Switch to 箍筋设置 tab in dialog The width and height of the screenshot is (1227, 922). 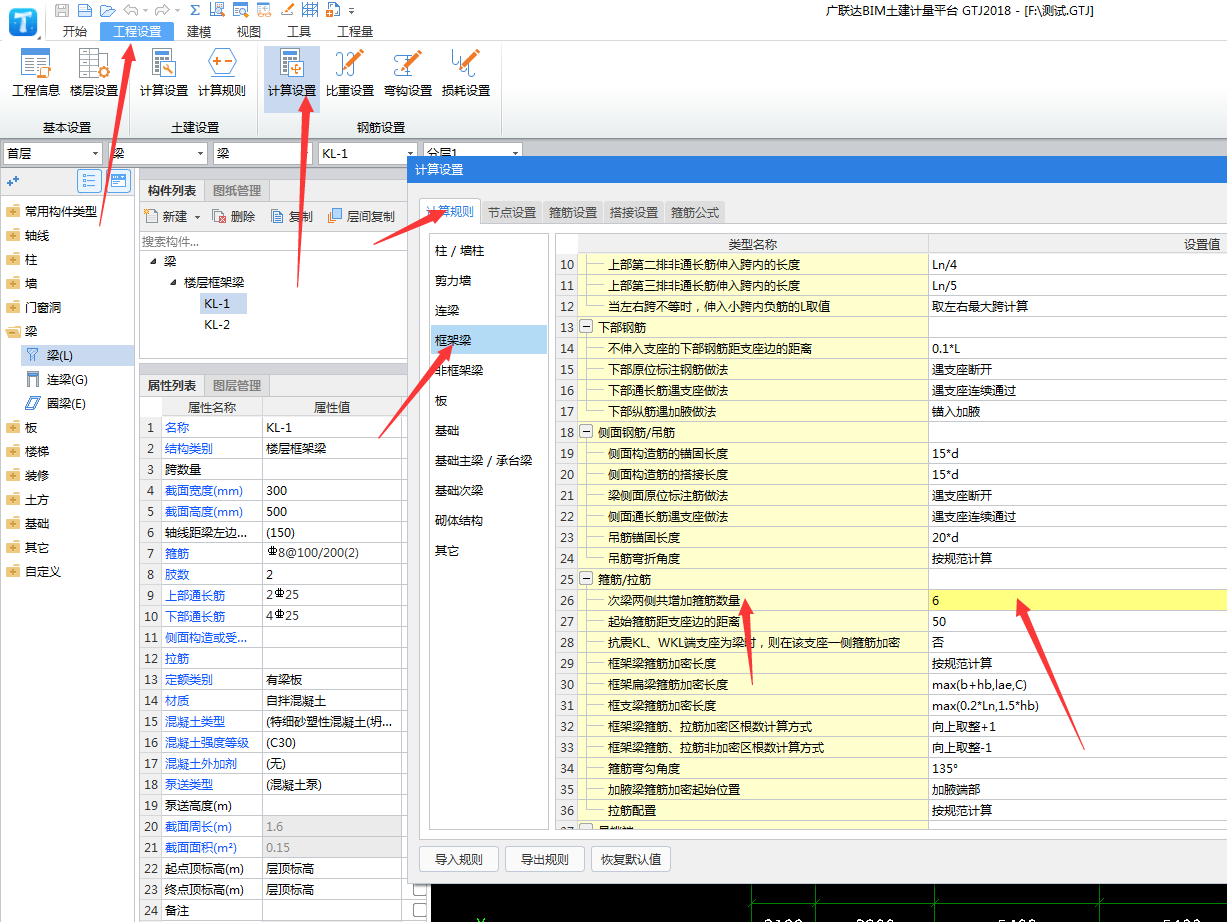point(573,212)
